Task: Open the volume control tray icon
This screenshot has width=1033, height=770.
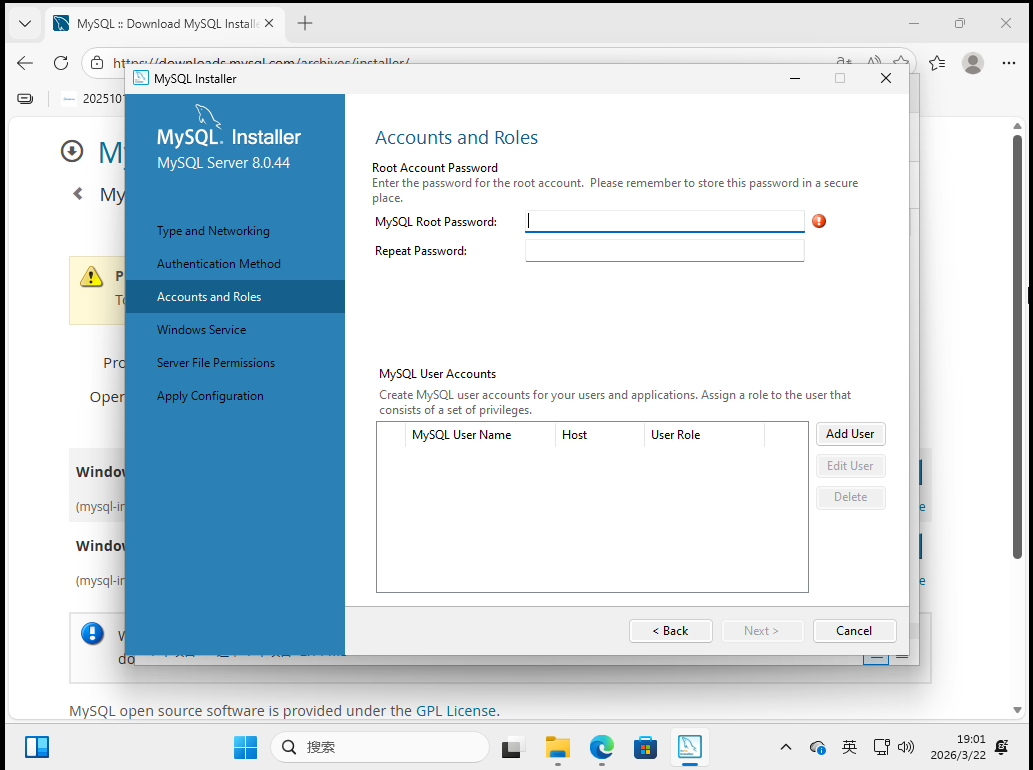Action: tap(907, 748)
